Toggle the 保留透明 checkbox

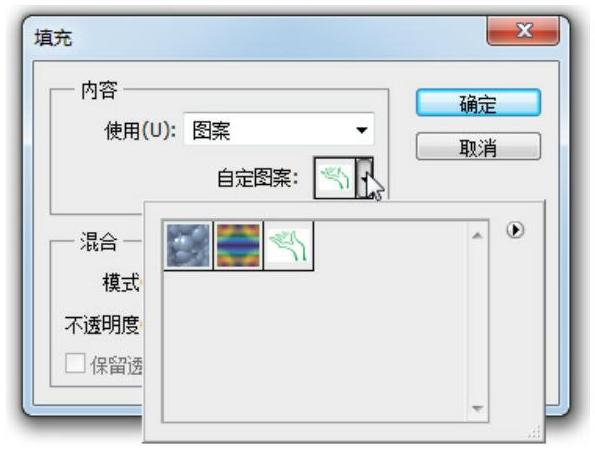75,363
